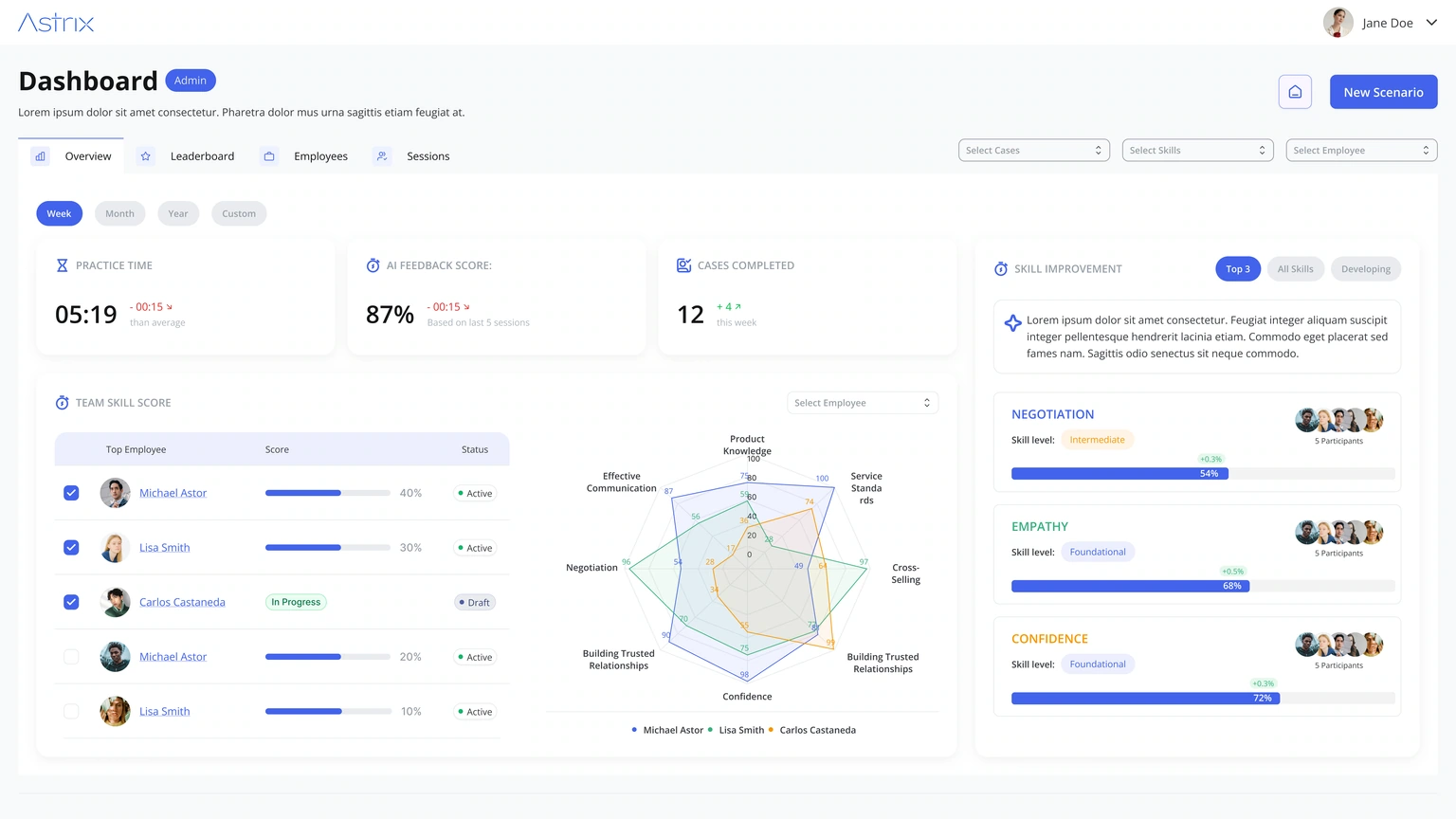1456x819 pixels.
Task: Switch to the Sessions tab
Action: click(412, 156)
